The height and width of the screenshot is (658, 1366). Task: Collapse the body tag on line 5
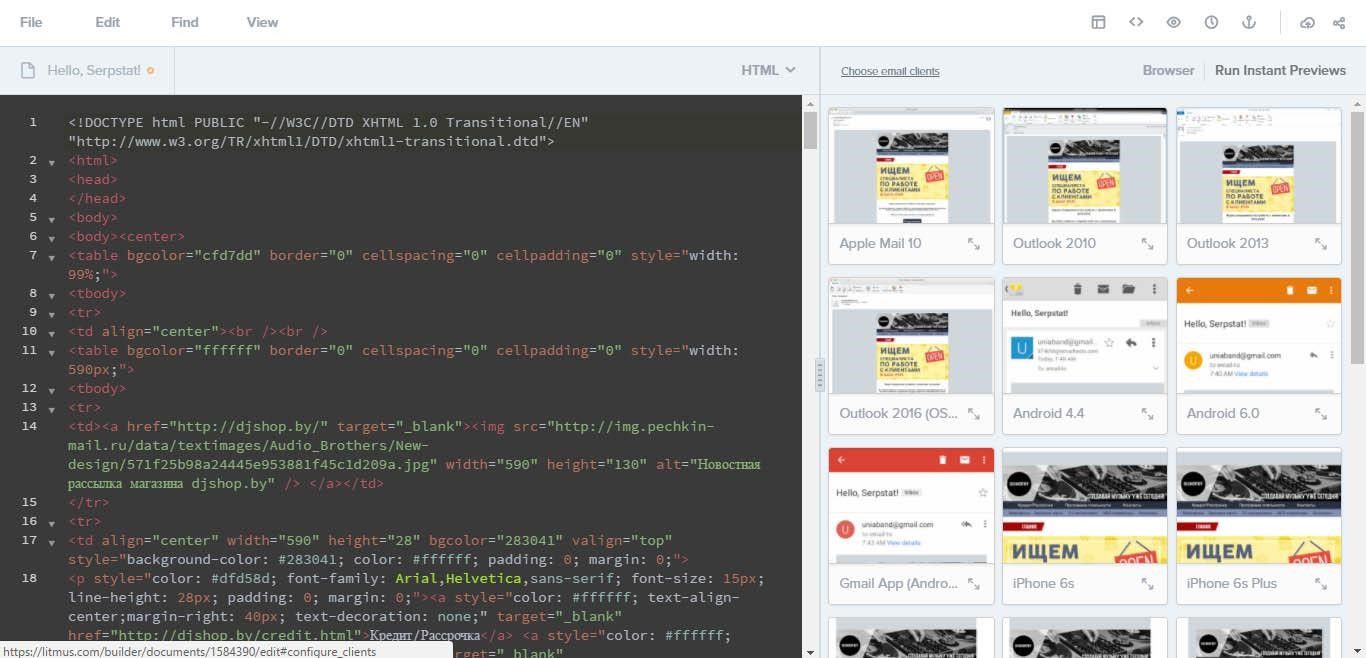pyautogui.click(x=52, y=218)
